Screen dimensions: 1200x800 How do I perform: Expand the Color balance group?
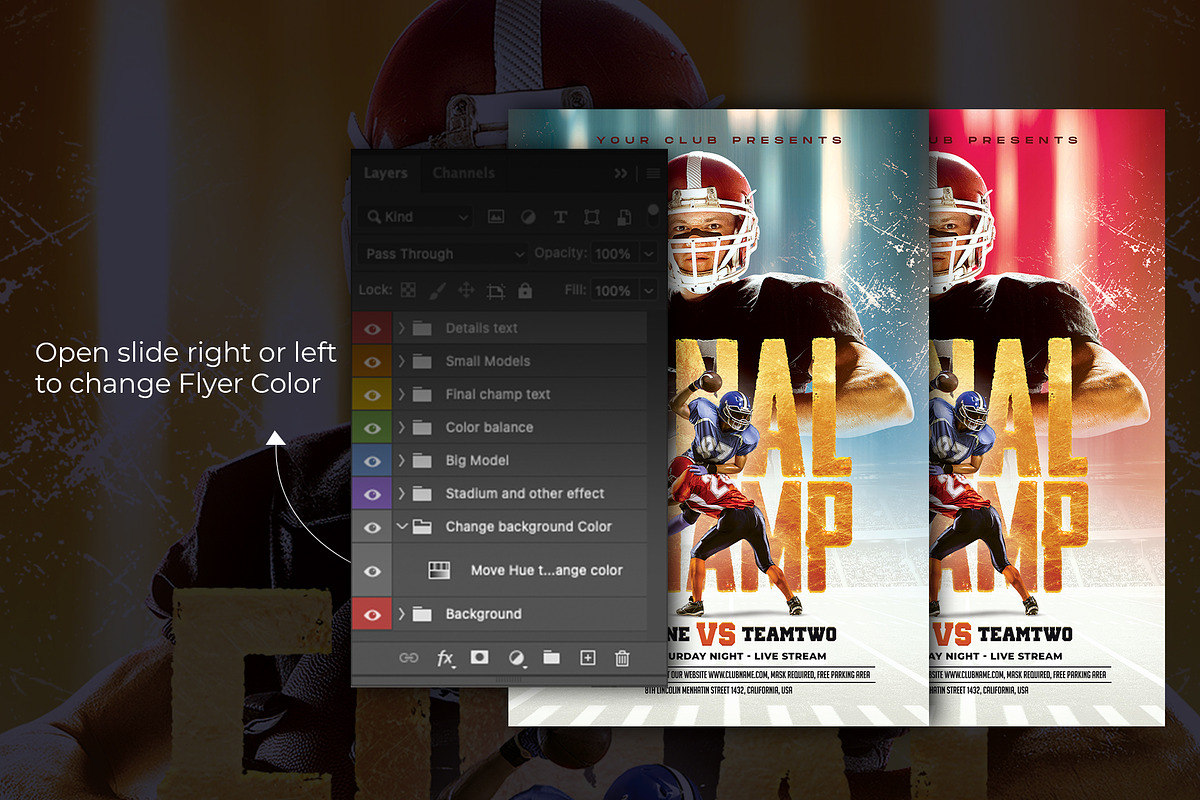(x=401, y=427)
